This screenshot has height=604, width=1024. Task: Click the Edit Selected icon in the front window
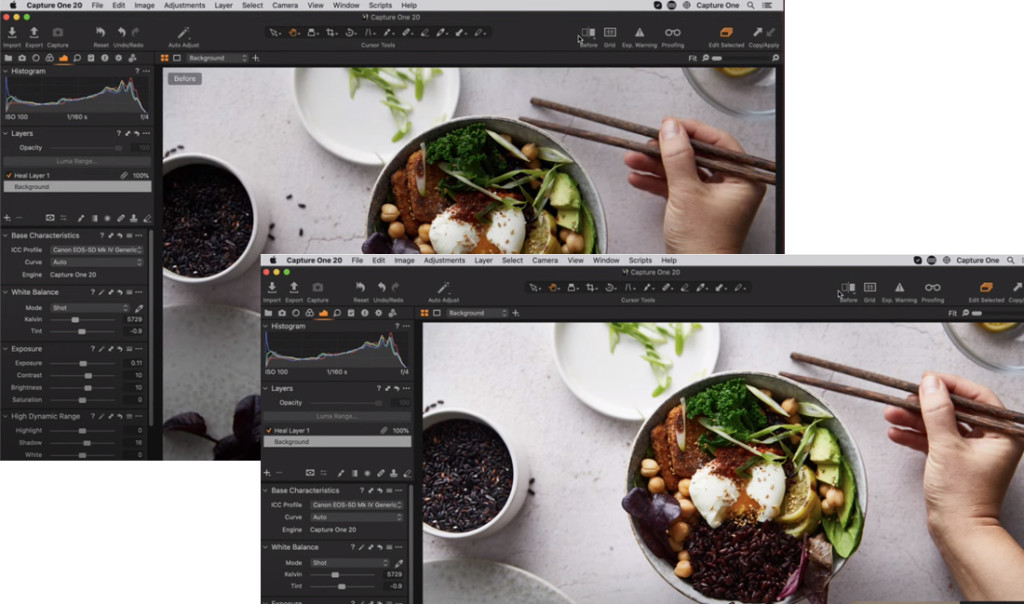click(986, 287)
